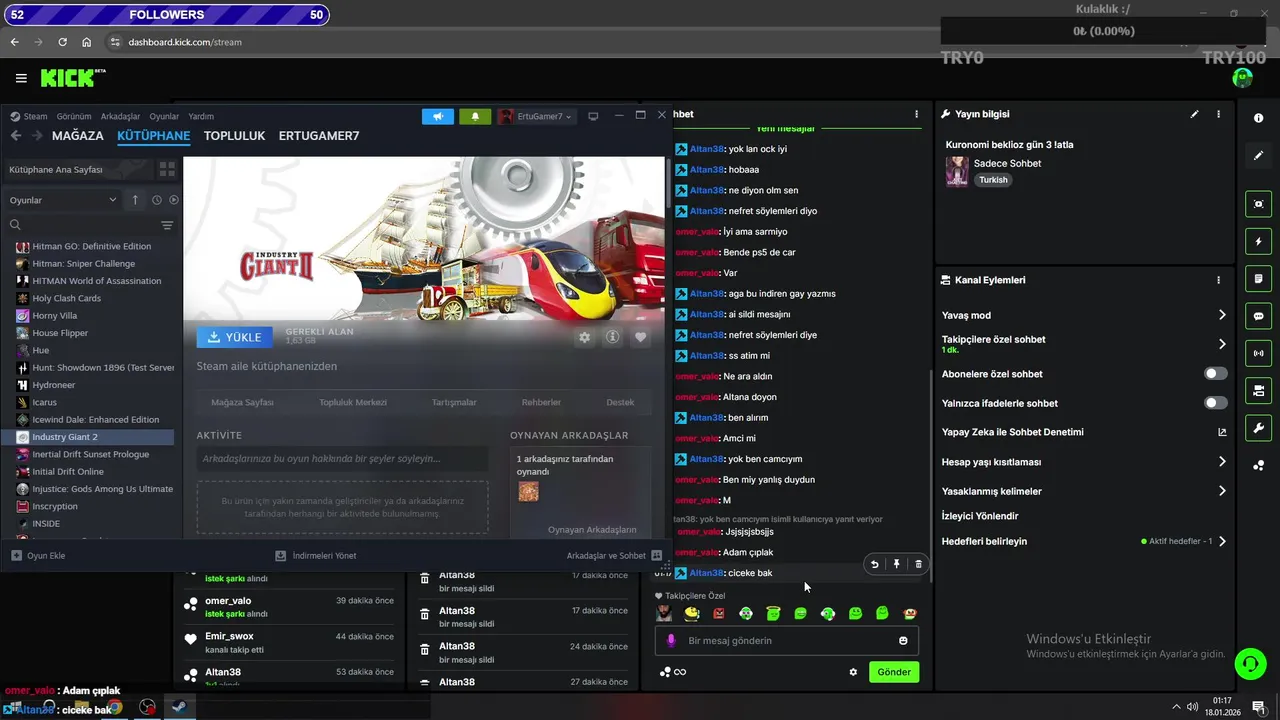Edit stream info pencil in Yayın bilgisi

click(1194, 114)
